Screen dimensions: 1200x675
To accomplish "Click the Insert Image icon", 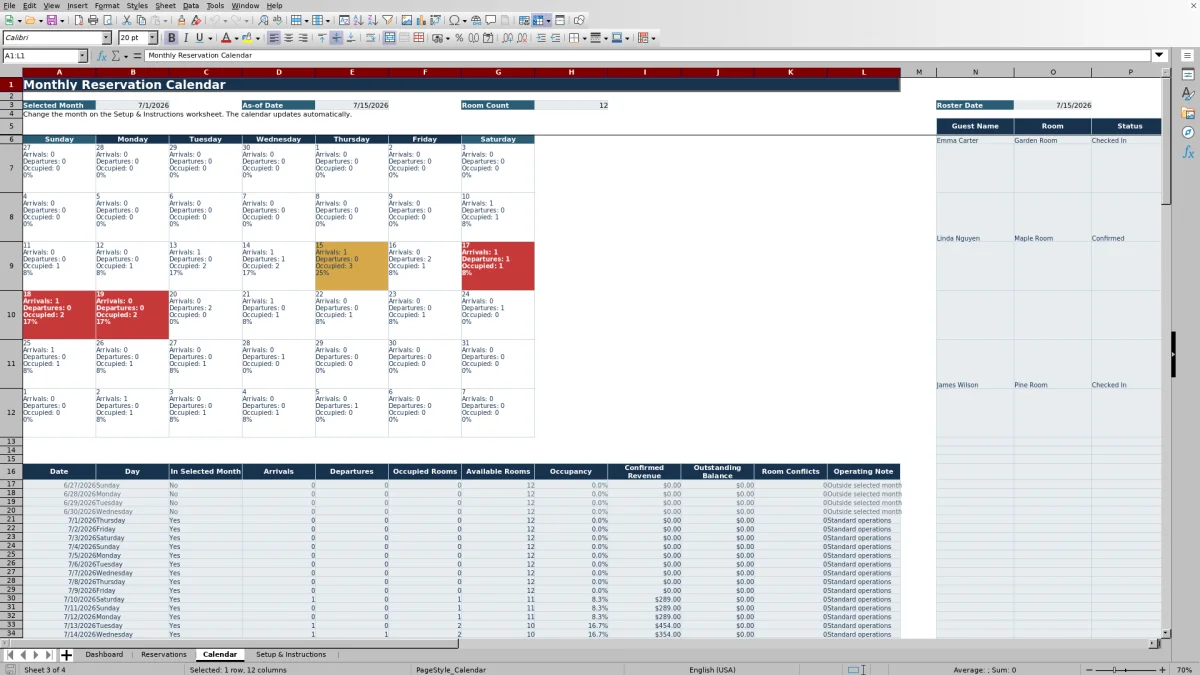I will coord(407,20).
